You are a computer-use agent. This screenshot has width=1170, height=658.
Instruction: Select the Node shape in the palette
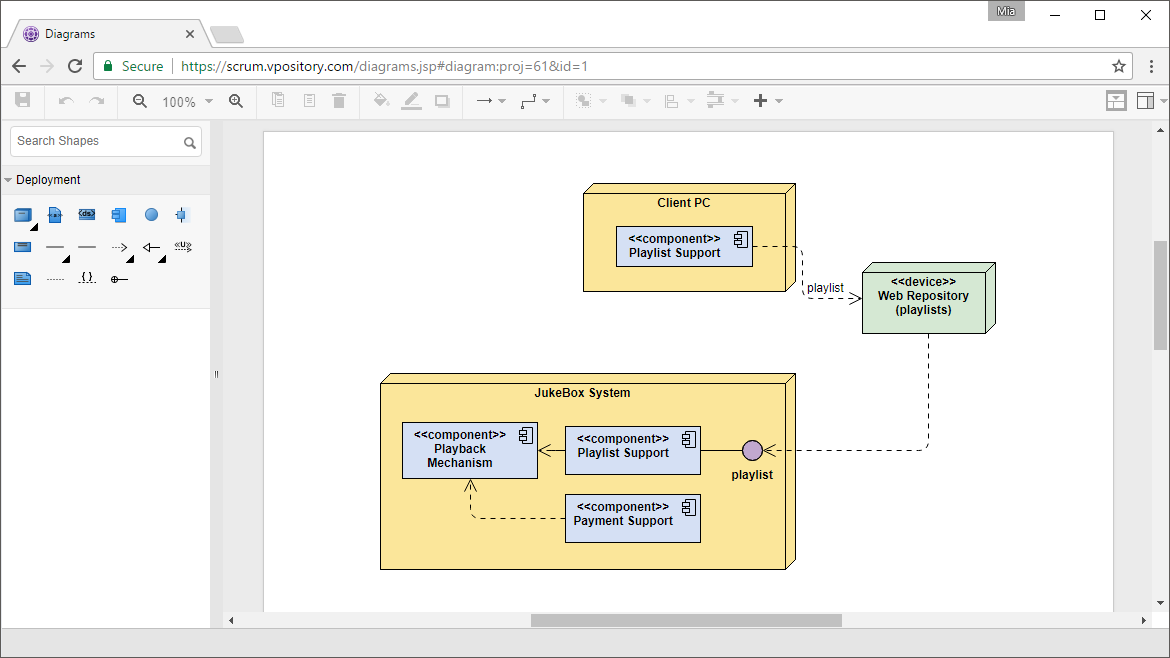23,216
